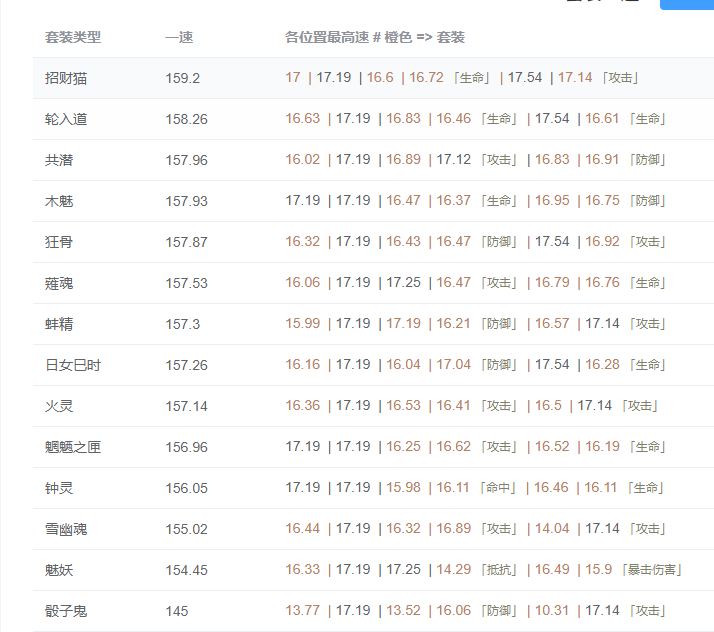
Task: Click the 「命中」 tag in 钟灵 row
Action: [x=498, y=488]
